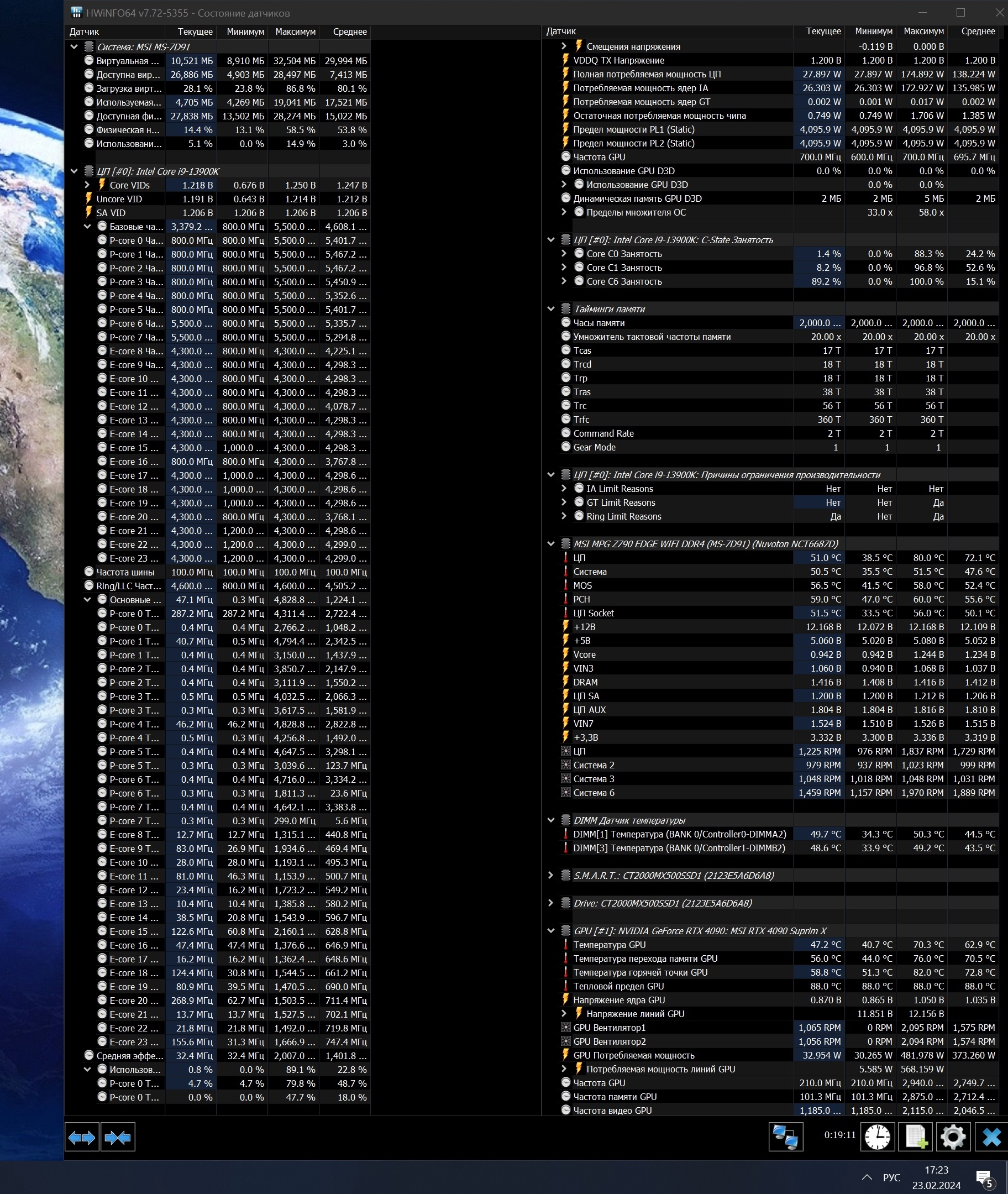
Task: Collapse the DIMM Датчик температуры section
Action: click(551, 820)
